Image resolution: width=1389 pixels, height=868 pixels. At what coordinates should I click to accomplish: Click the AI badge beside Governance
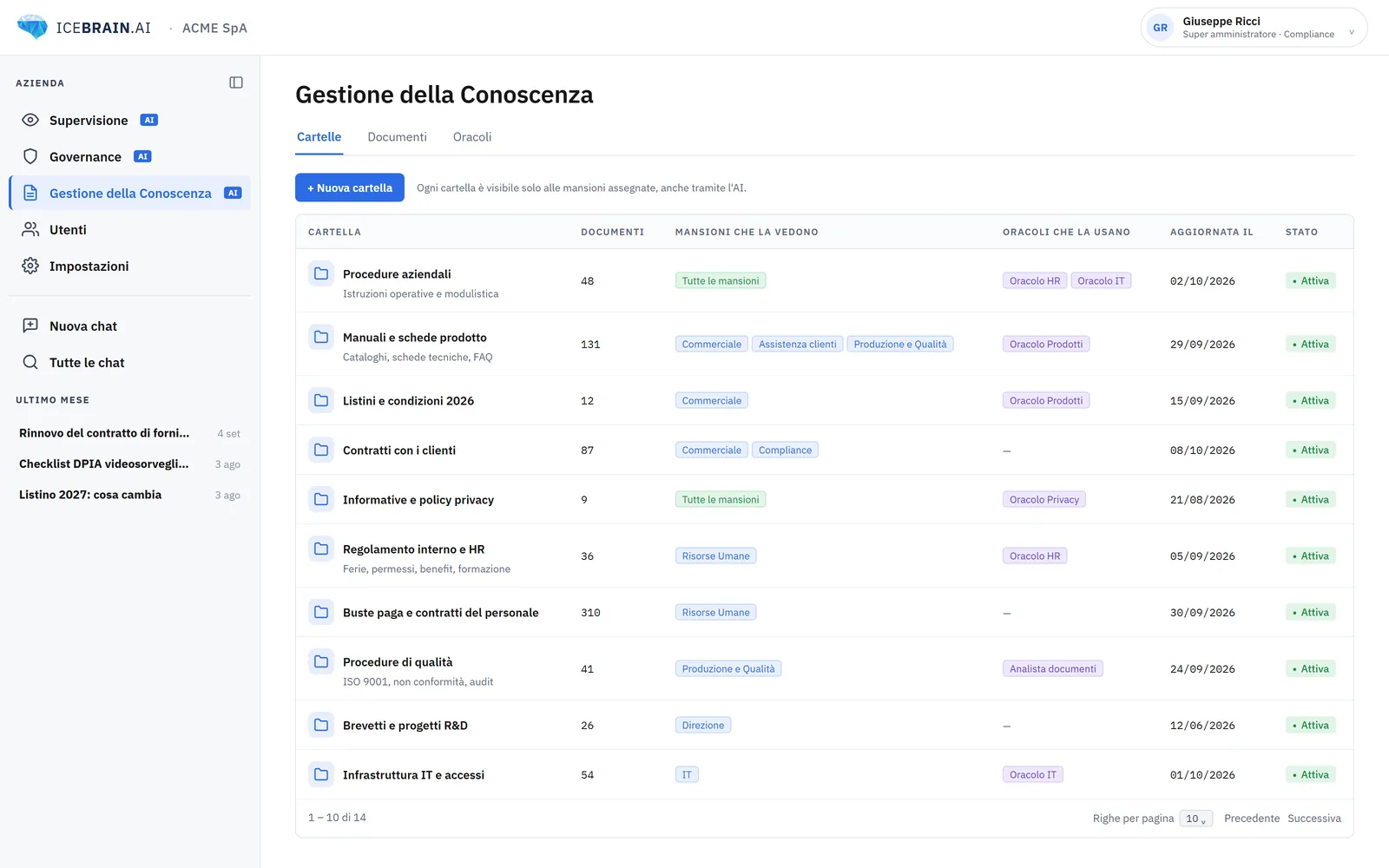coord(142,156)
